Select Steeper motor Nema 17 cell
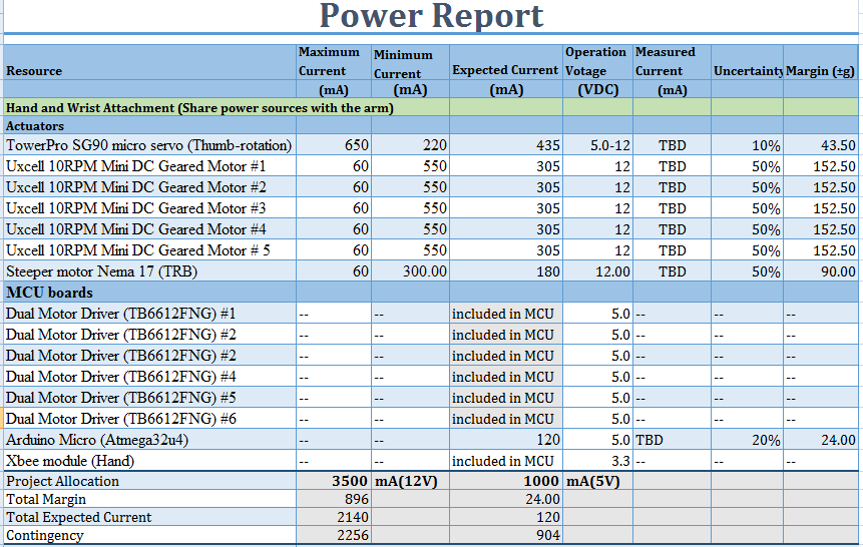Screen dimensions: 863x547 [150, 271]
